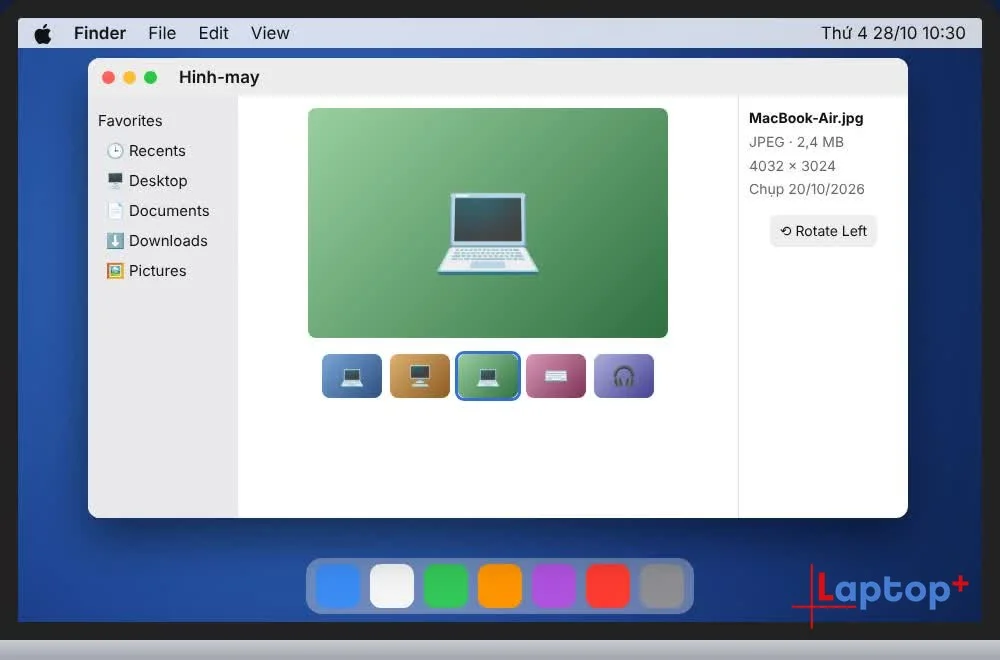Viewport: 1000px width, 660px height.
Task: Minimize the Hinh-may window
Action: [x=129, y=77]
